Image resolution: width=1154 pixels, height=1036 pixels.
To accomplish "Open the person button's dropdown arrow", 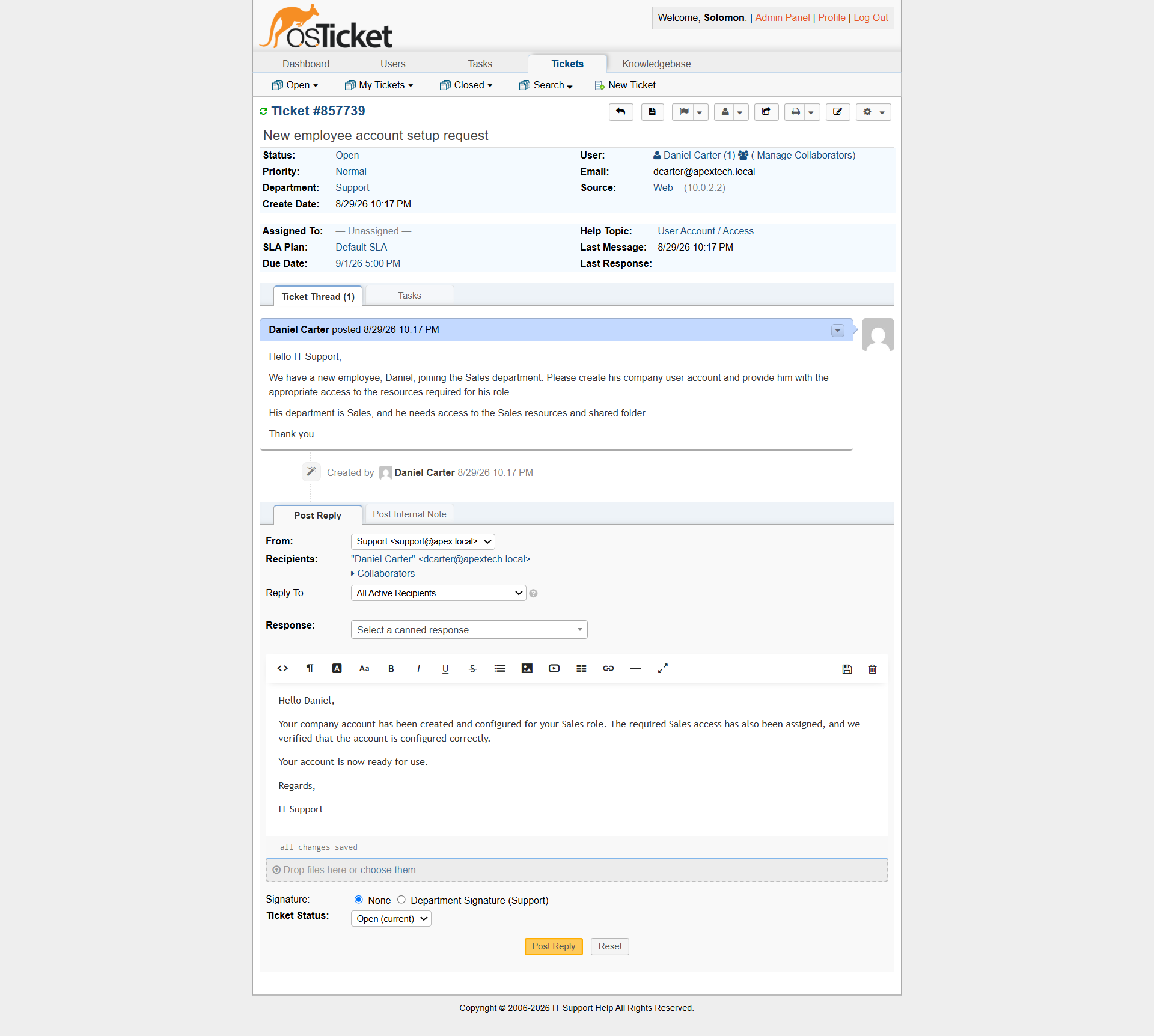I will (x=741, y=112).
